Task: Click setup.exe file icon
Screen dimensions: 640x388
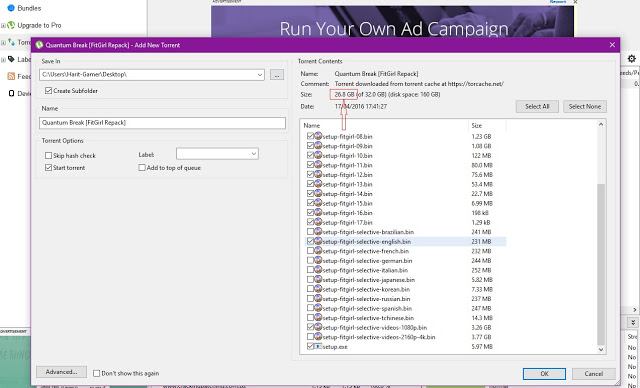Action: pos(318,346)
